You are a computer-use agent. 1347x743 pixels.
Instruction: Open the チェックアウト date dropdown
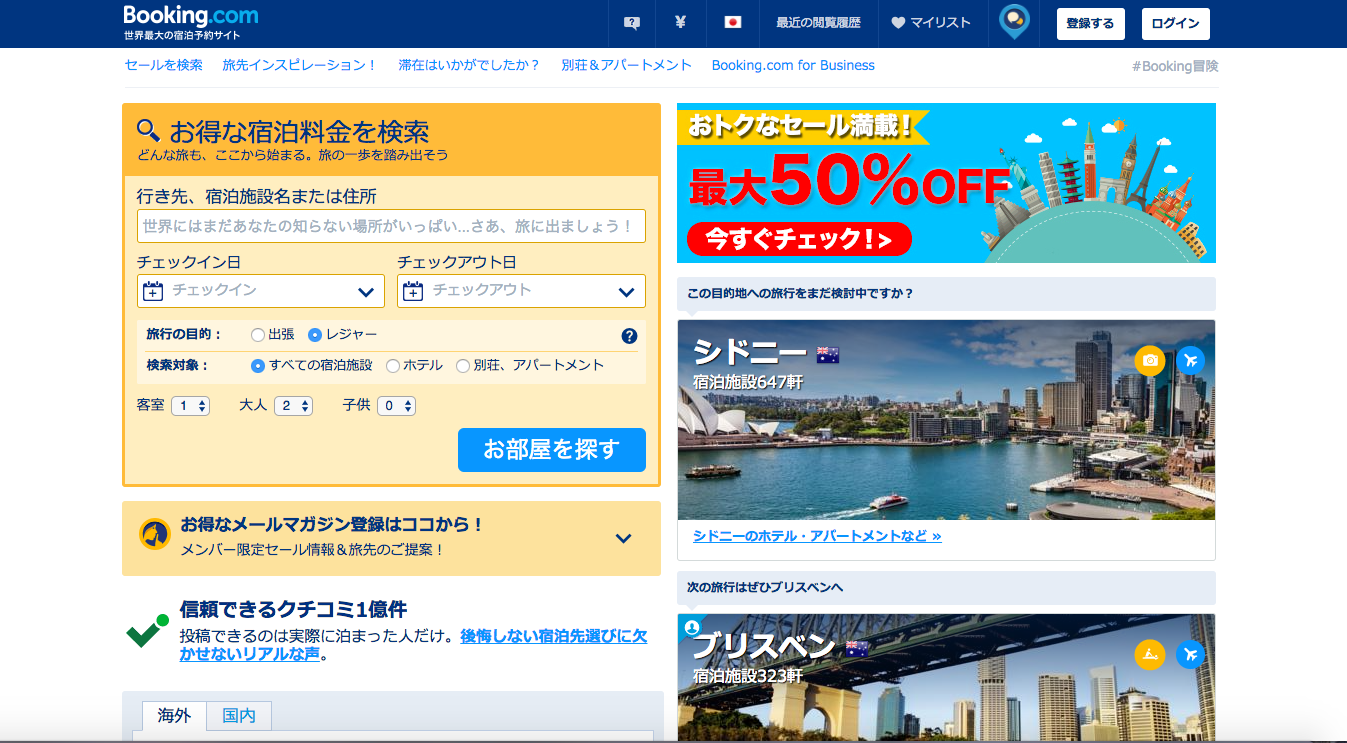point(521,291)
